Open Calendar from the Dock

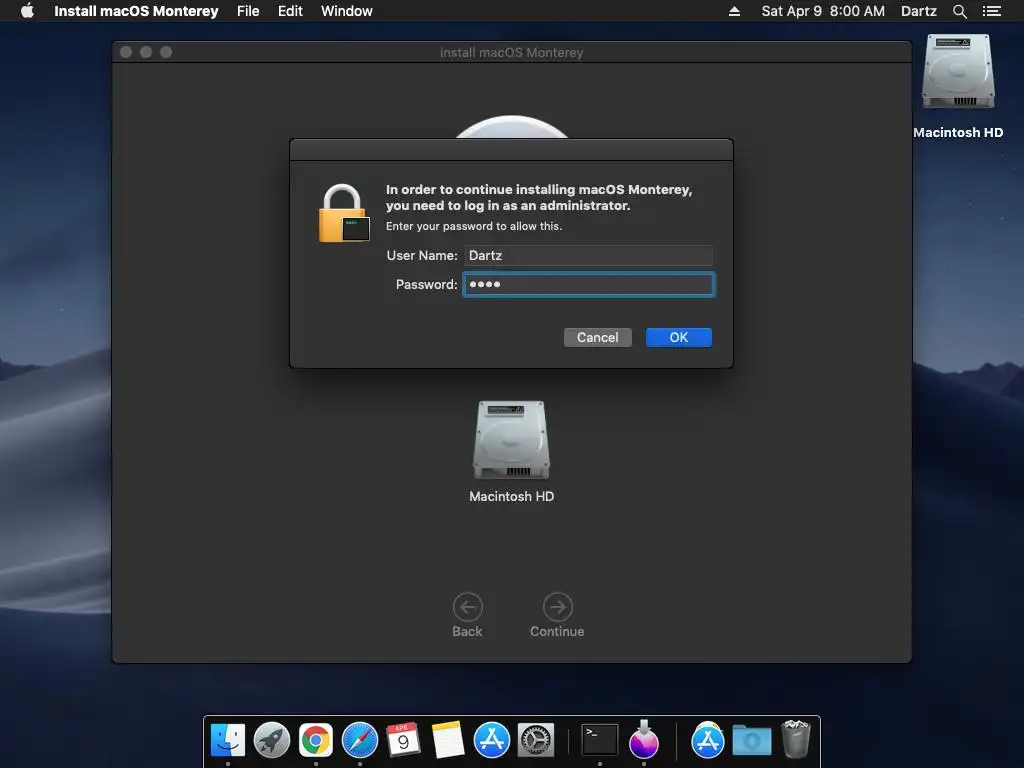point(403,740)
